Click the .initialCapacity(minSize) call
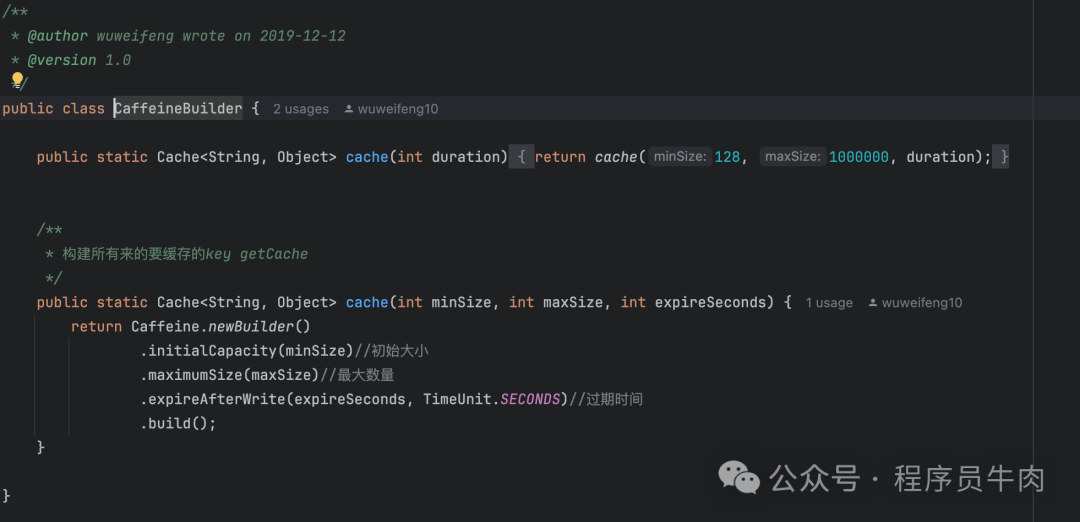The width and height of the screenshot is (1080, 522). (247, 351)
